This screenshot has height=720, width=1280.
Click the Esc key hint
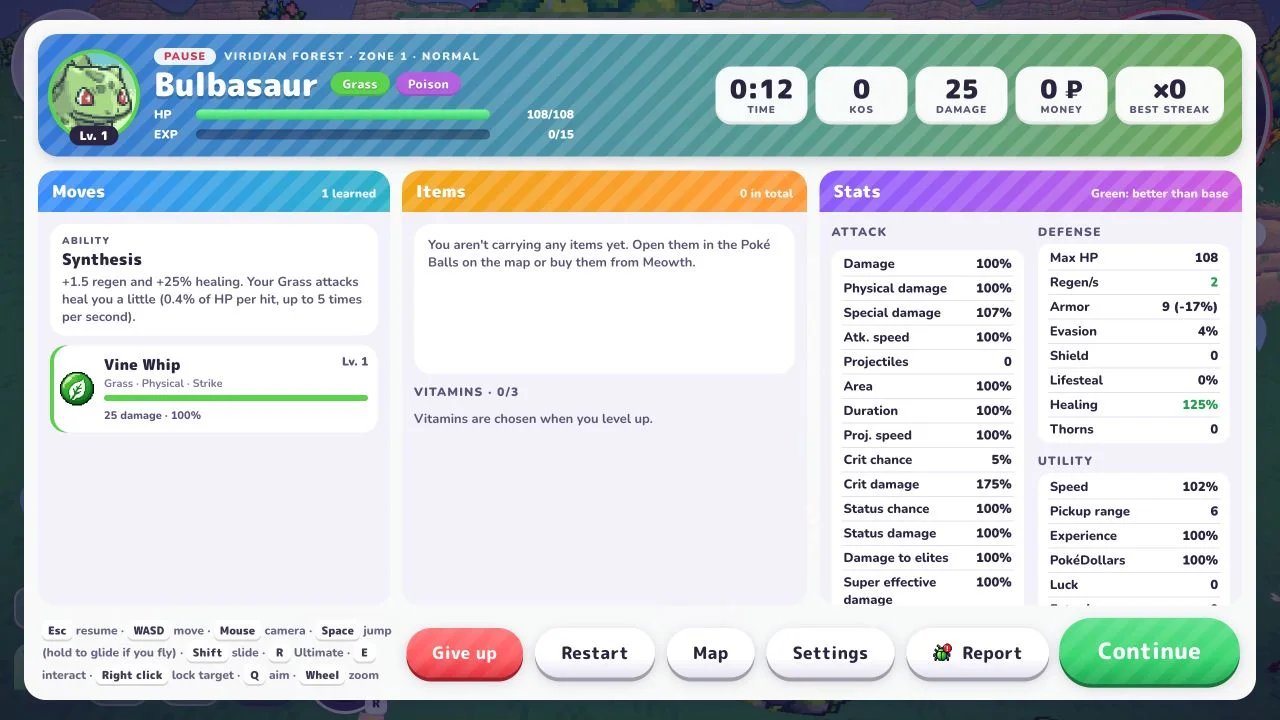pos(57,631)
